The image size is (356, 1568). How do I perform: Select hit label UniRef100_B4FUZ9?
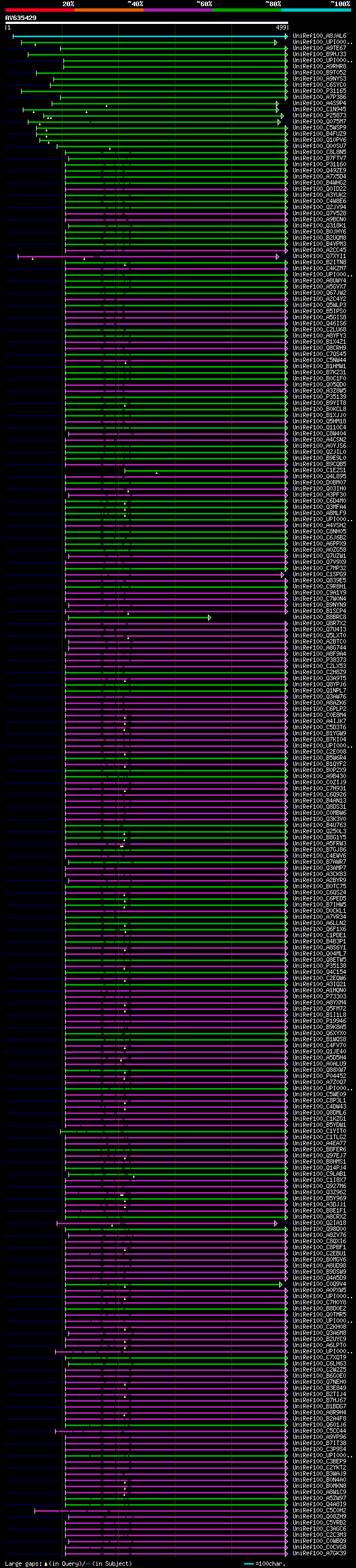319,133
